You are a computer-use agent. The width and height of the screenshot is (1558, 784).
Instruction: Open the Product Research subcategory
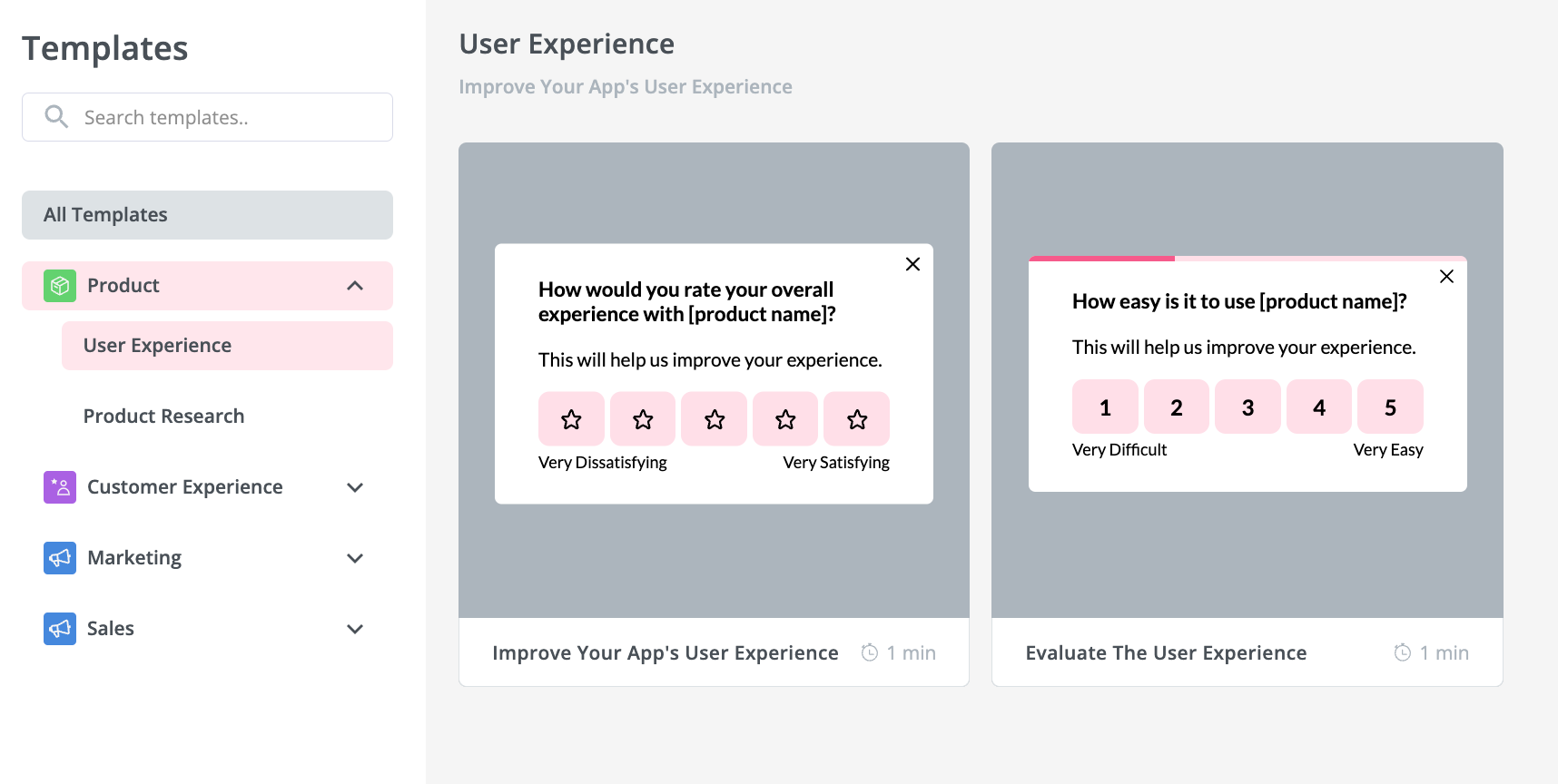[163, 416]
